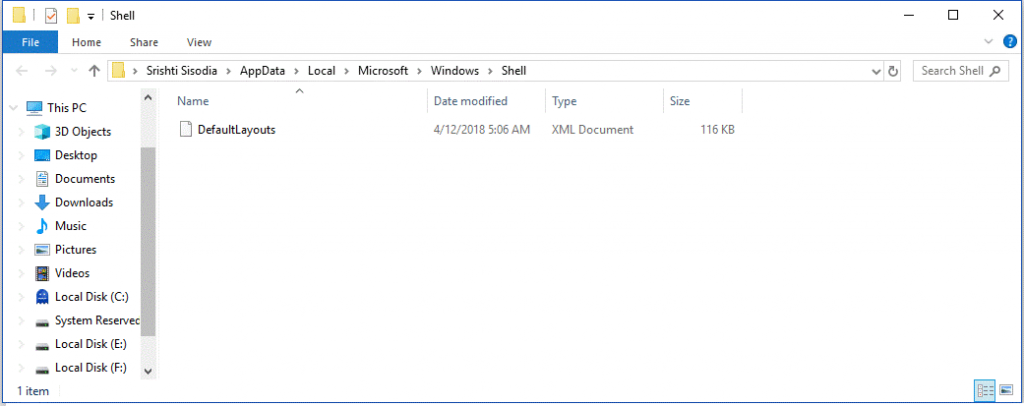
Task: Click the XML Document type cell
Action: (592, 130)
